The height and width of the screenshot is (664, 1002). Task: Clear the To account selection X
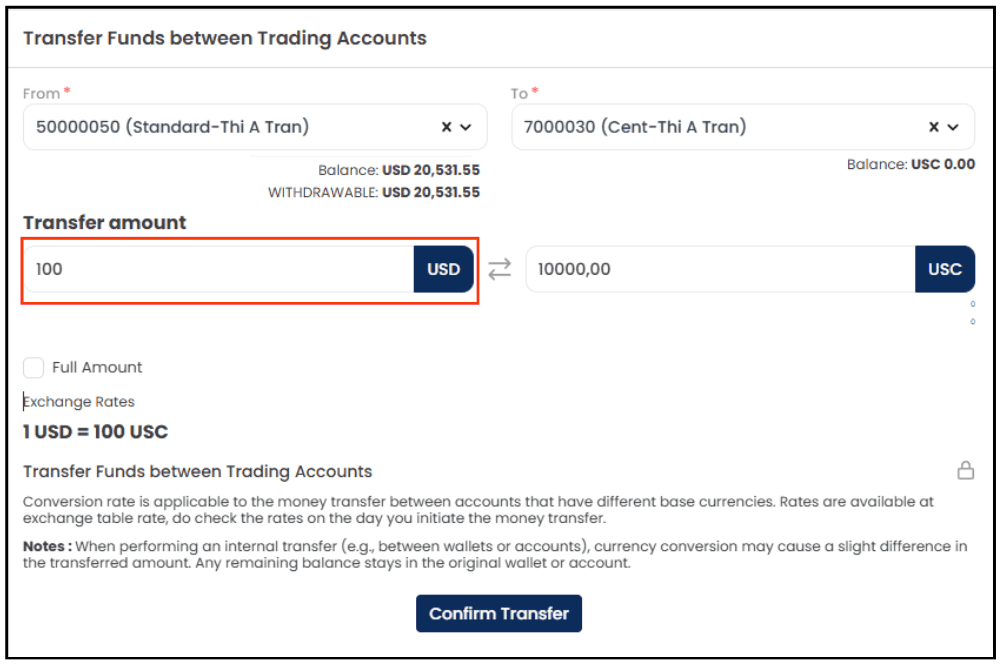(934, 127)
